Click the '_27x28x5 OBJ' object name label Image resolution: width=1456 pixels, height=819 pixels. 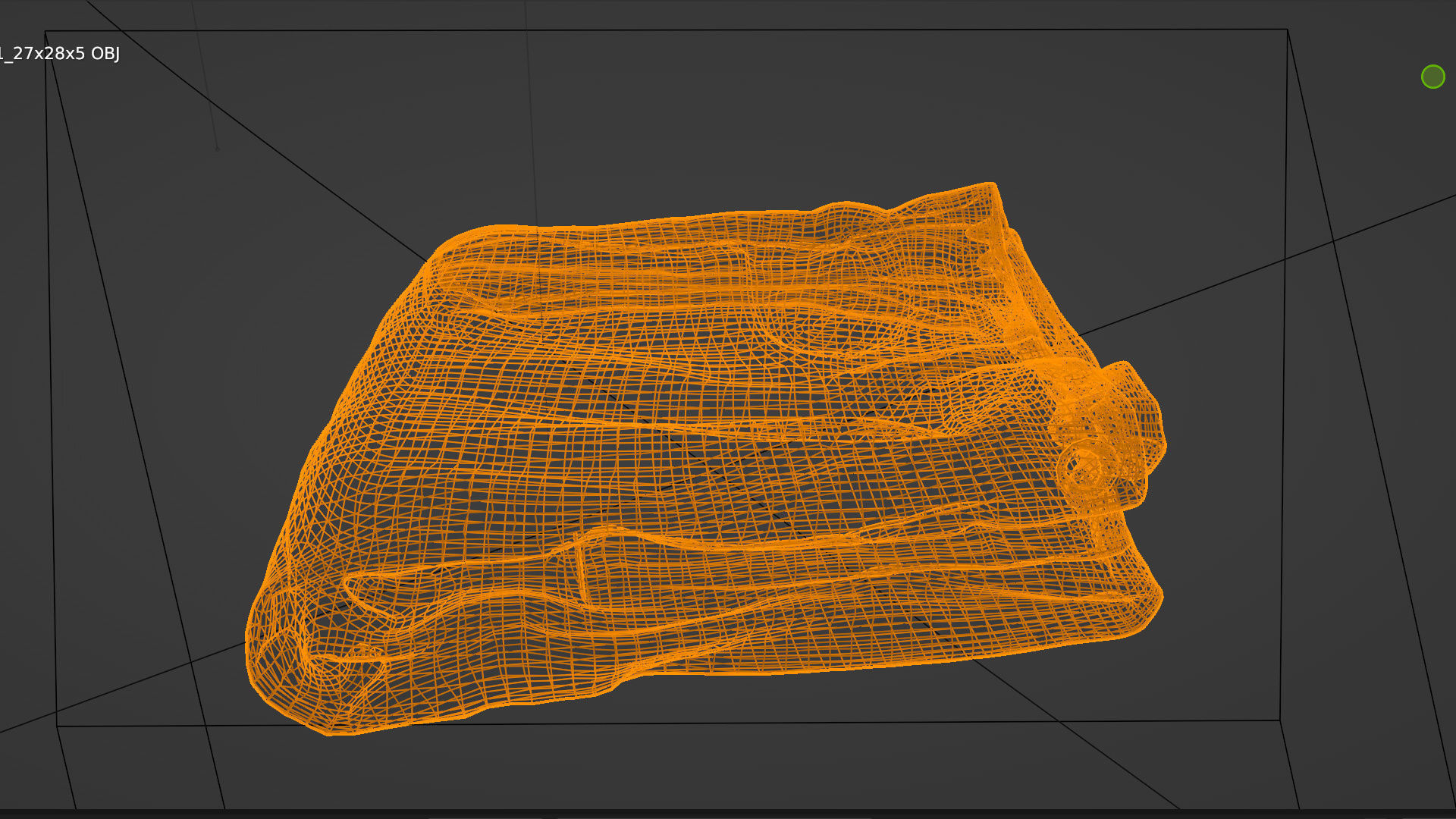[x=59, y=54]
